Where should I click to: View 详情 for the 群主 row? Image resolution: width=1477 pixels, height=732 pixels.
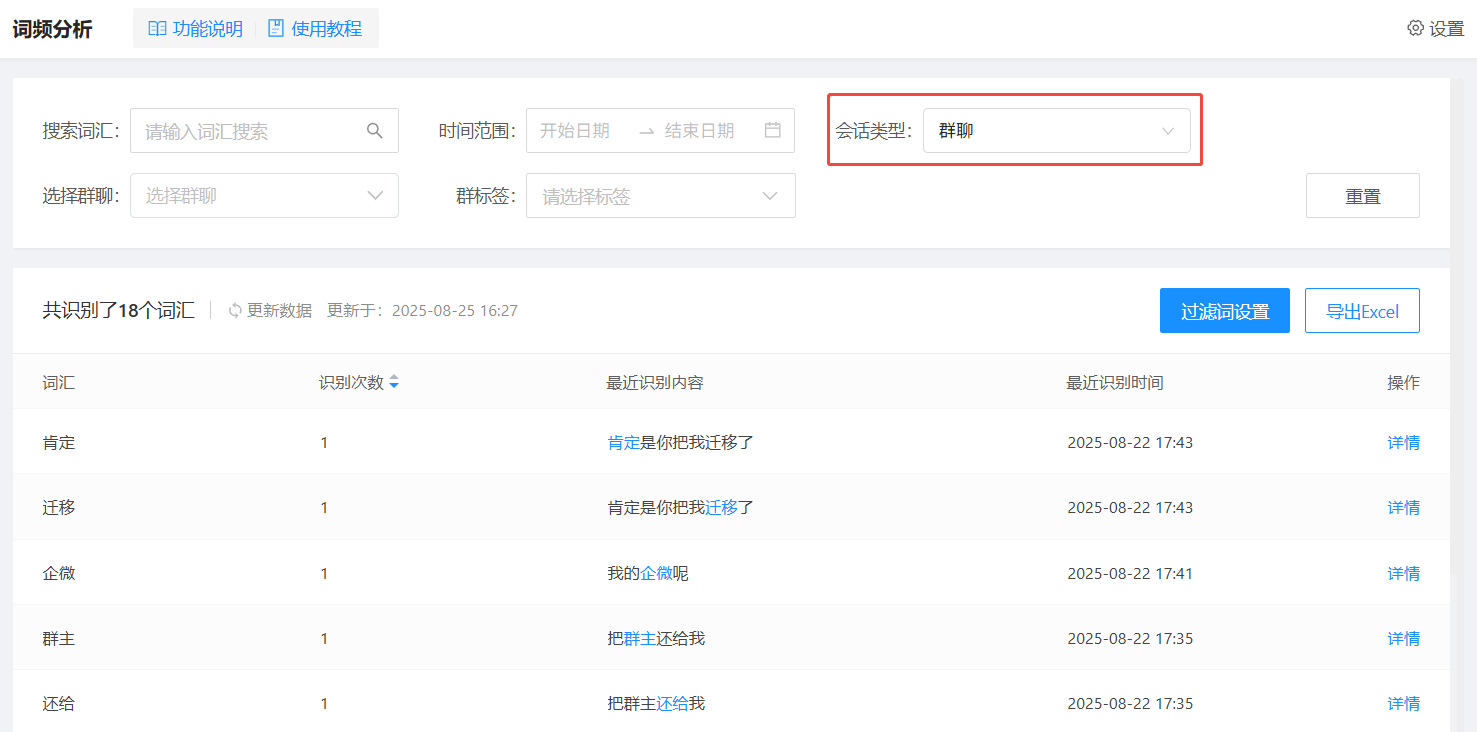tap(1403, 638)
